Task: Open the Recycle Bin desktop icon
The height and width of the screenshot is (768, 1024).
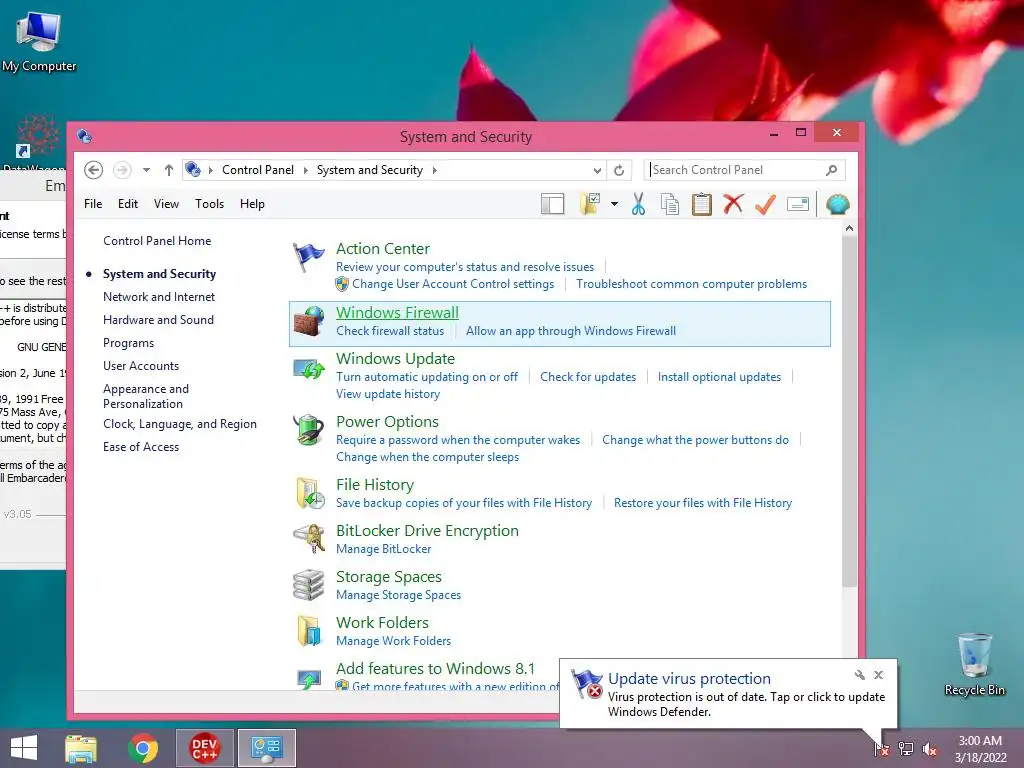Action: click(x=974, y=664)
